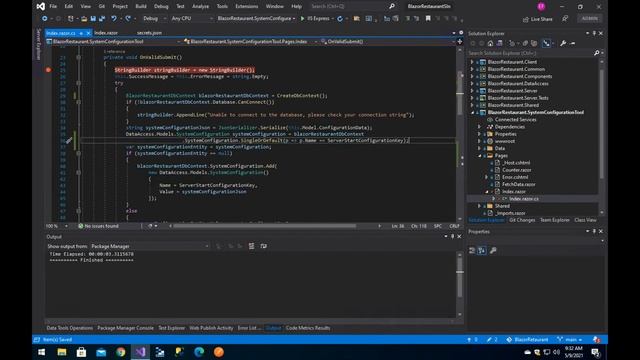Open the Windows Start menu
The image size is (640, 360).
point(42,352)
